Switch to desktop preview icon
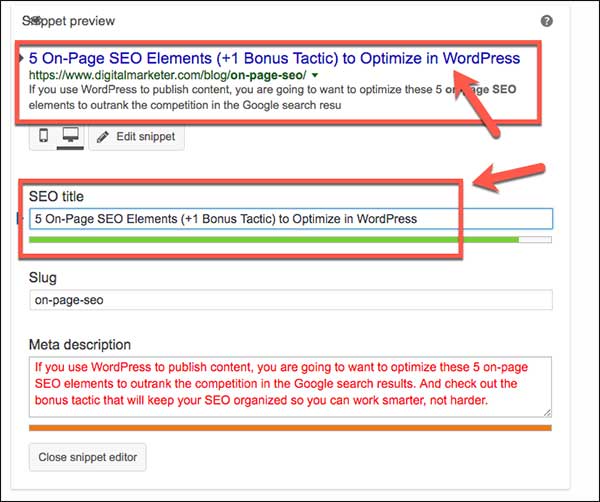Viewport: 600px width, 502px height. tap(70, 135)
